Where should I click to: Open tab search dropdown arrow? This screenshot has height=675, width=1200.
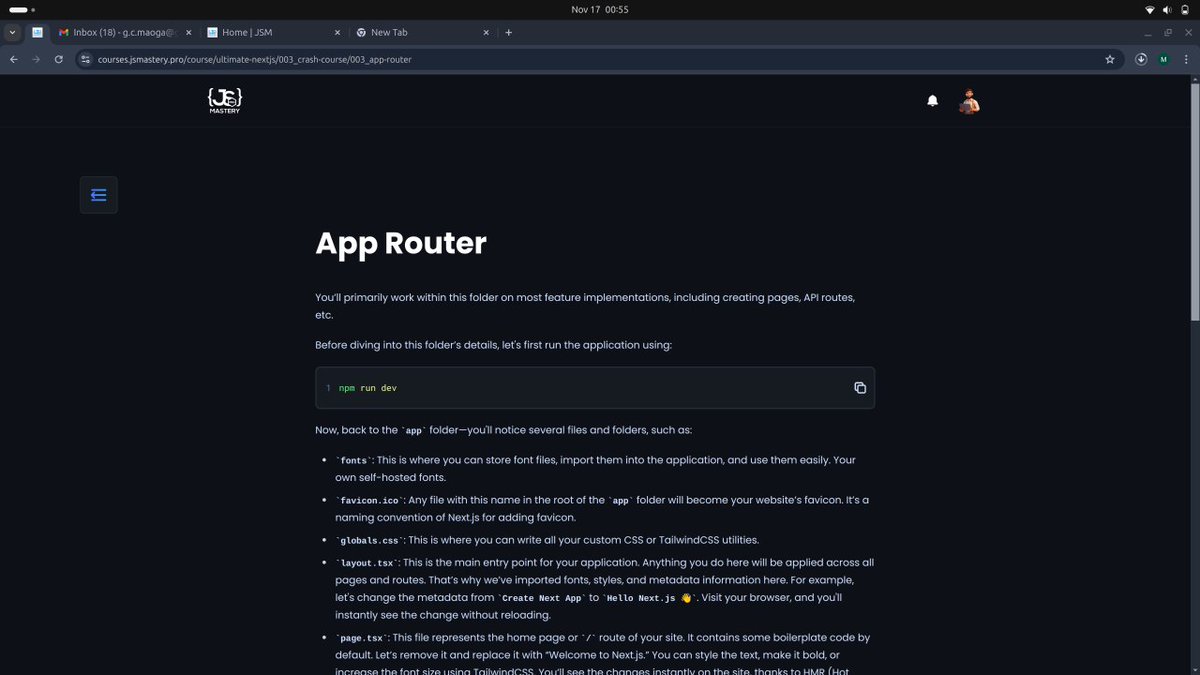12,32
